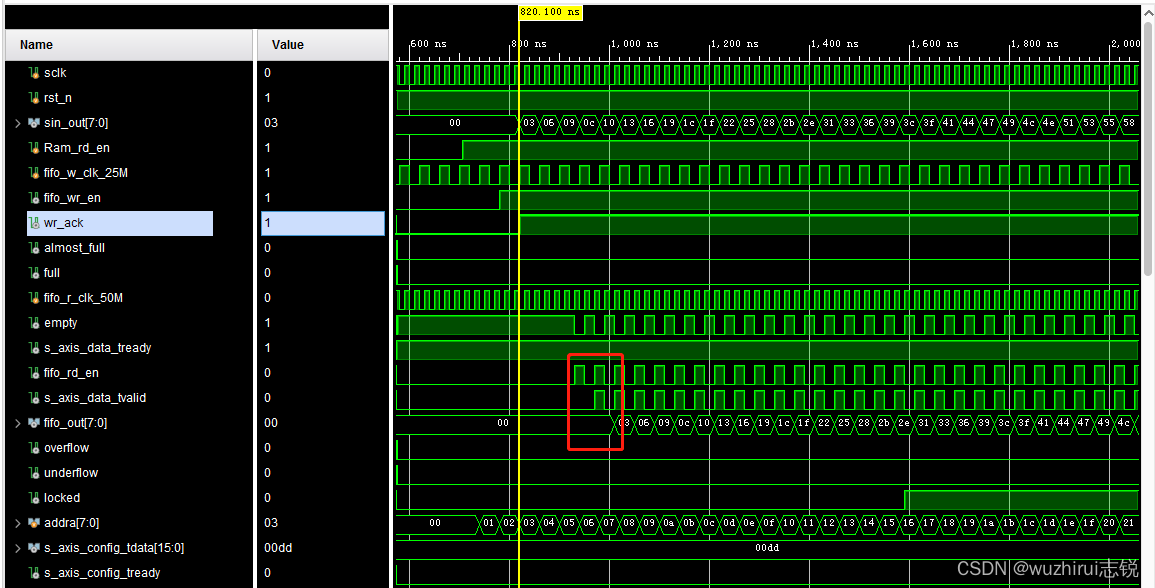
Task: Select the rst_n signal name
Action: pos(58,98)
